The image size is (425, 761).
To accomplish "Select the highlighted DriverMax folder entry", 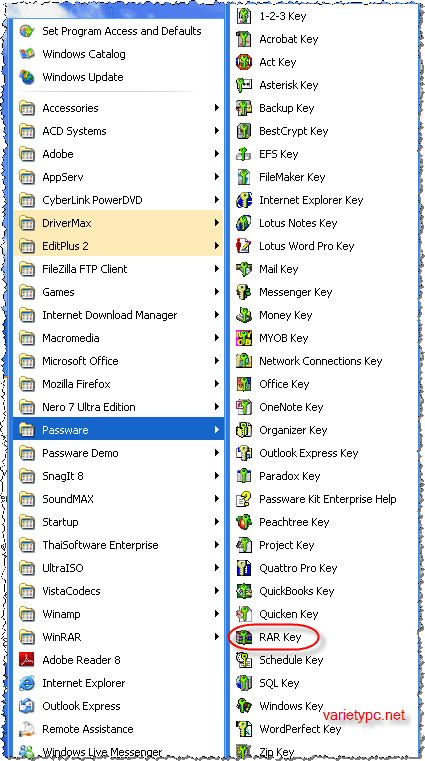I will tap(118, 223).
